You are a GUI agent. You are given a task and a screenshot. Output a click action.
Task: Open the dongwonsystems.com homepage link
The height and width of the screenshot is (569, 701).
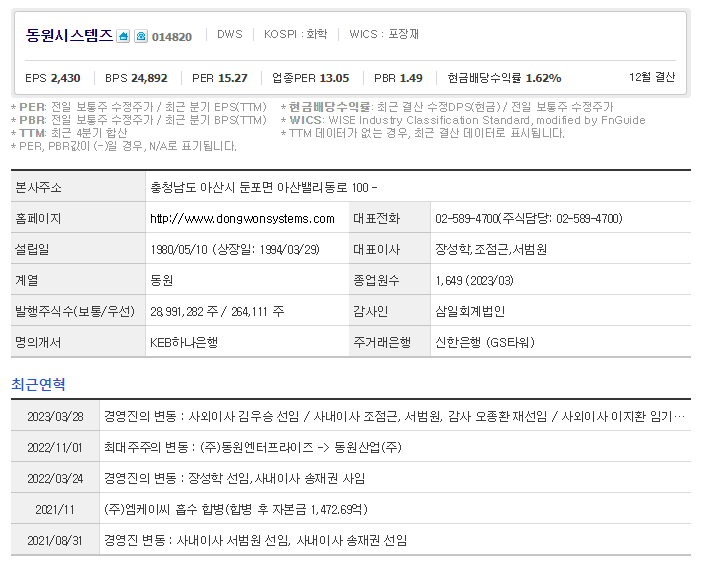point(242,219)
